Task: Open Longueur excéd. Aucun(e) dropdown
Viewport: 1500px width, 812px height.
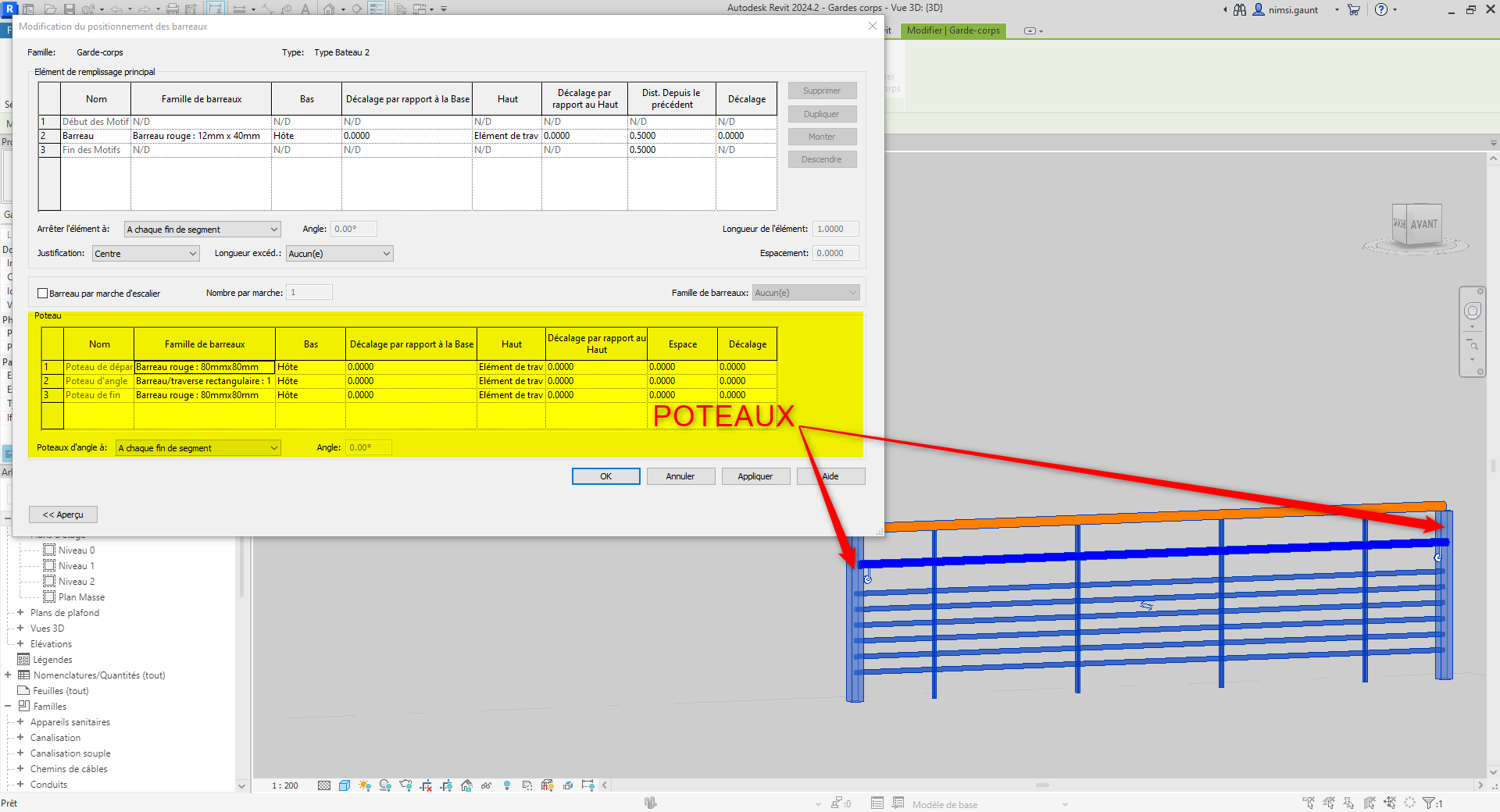Action: 340,254
